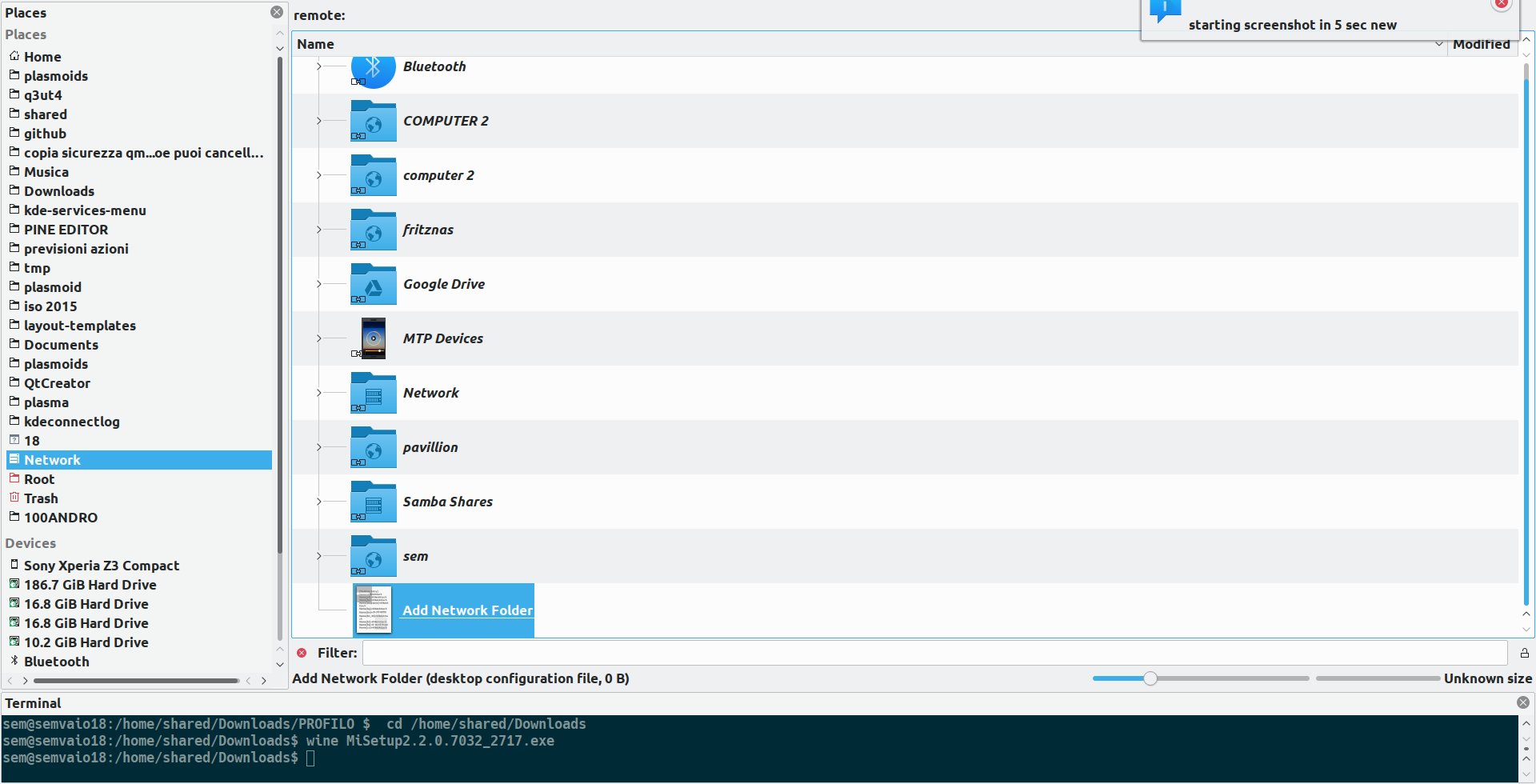Close the Places panel

point(277,12)
